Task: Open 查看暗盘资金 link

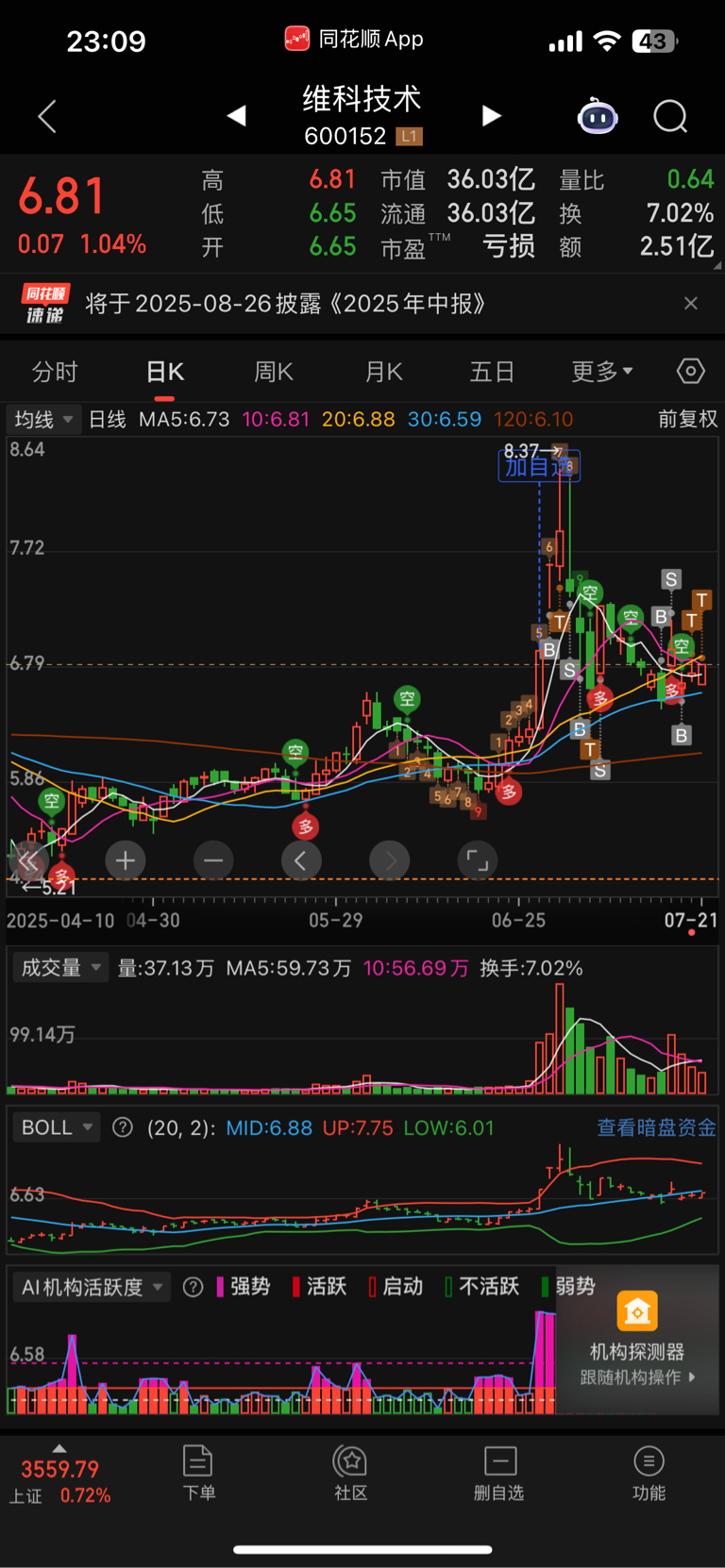Action: [657, 1127]
